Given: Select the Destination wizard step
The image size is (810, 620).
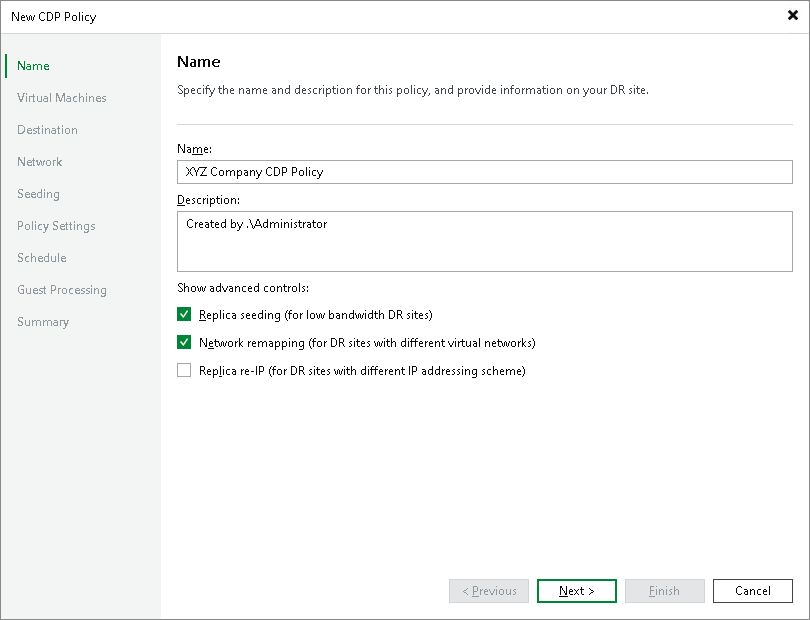Looking at the screenshot, I should tap(47, 129).
